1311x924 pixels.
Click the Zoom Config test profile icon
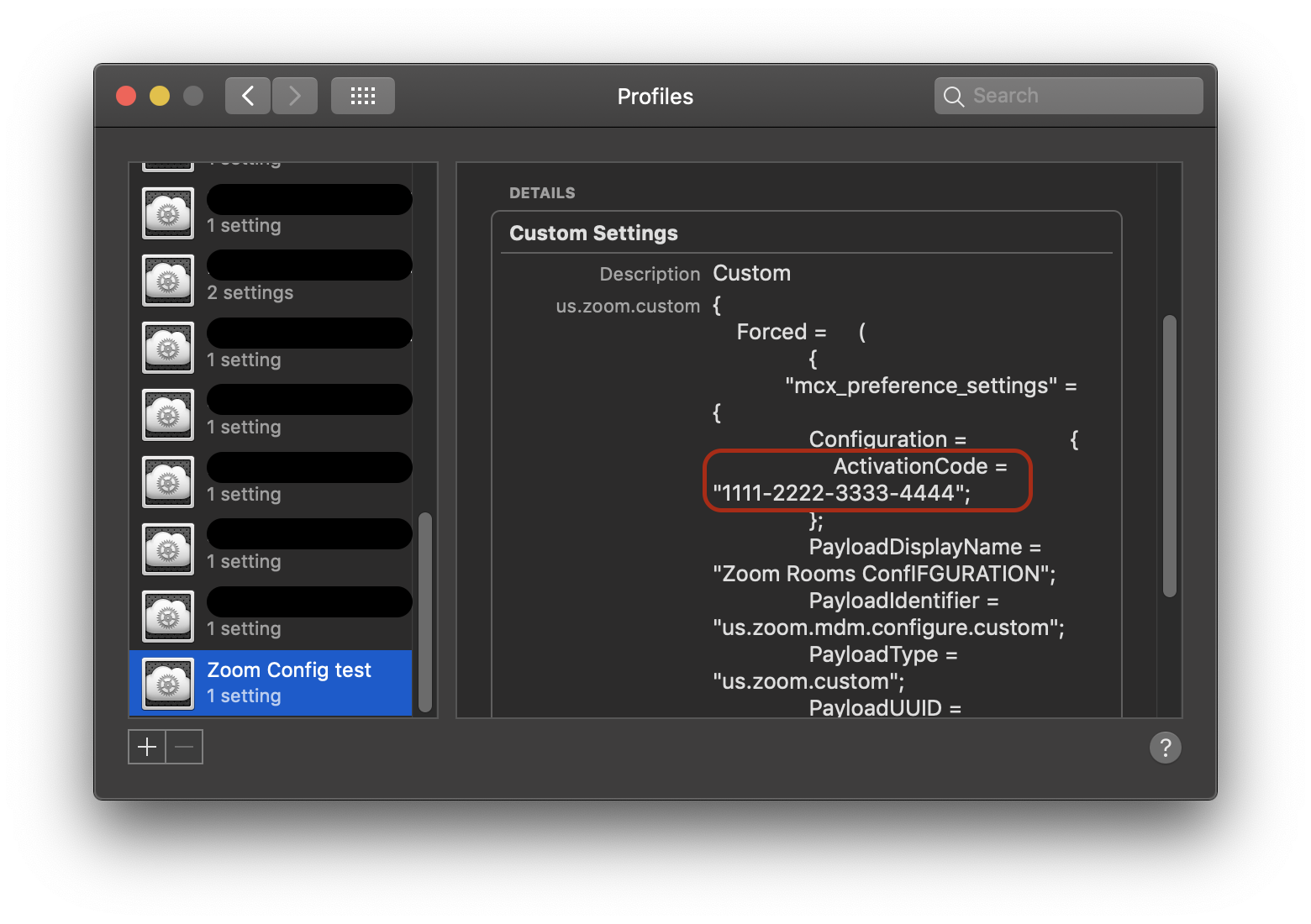[168, 683]
